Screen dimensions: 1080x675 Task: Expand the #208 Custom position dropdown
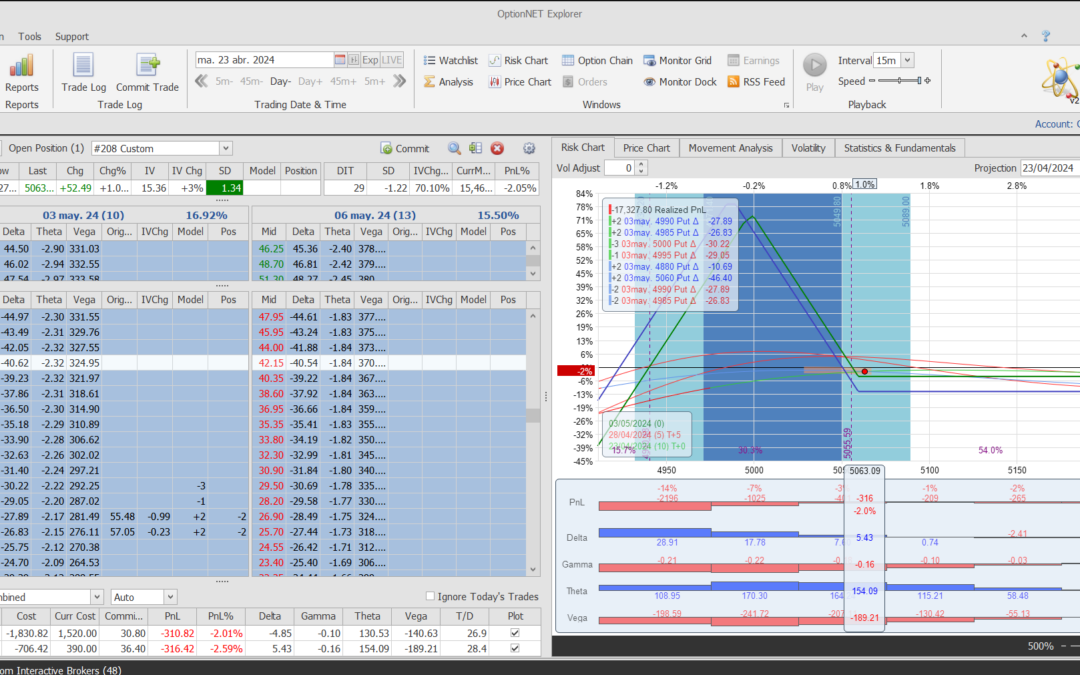pos(225,148)
